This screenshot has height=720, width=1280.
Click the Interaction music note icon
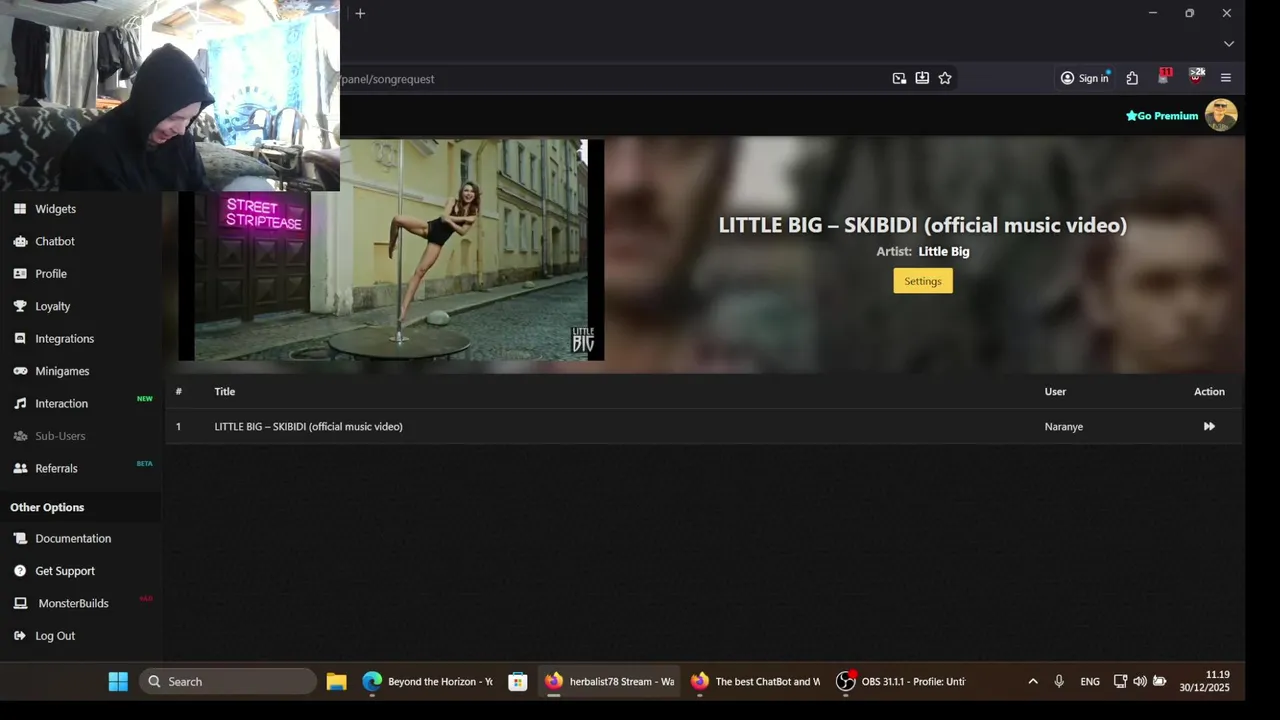20,403
